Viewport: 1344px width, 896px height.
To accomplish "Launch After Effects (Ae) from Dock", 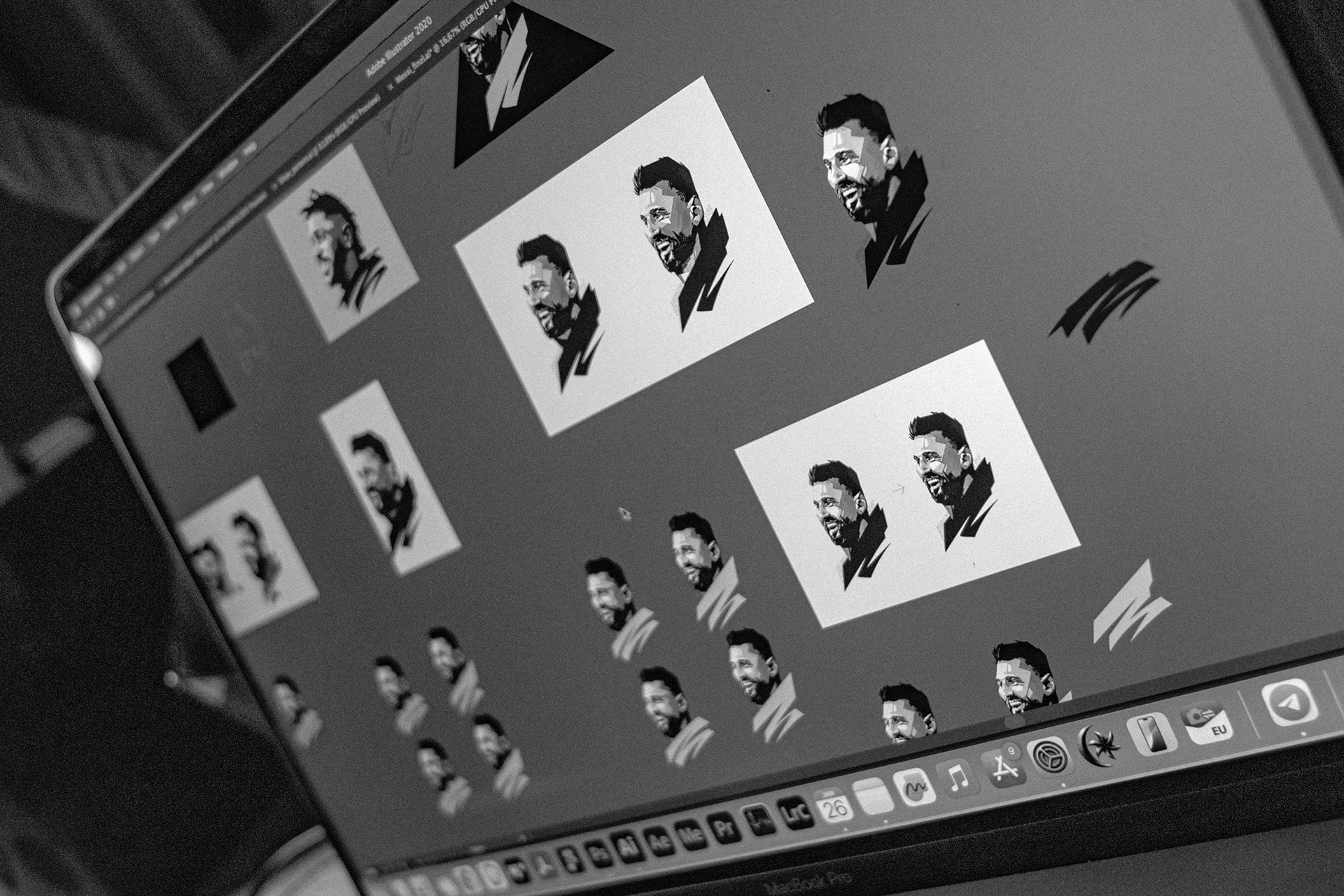I will 659,841.
